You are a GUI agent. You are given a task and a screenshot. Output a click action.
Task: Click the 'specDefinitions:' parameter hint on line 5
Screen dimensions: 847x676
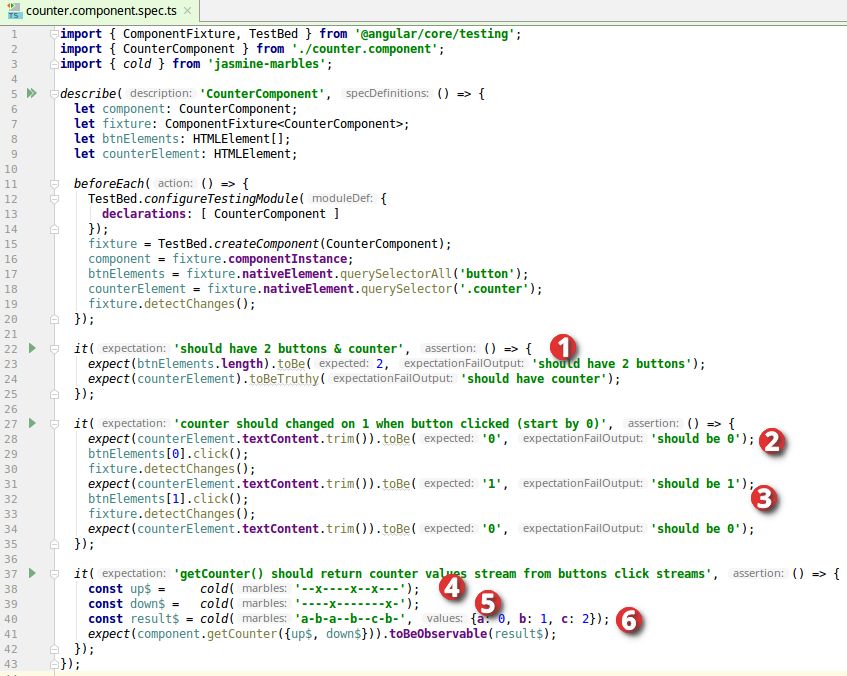click(x=387, y=93)
